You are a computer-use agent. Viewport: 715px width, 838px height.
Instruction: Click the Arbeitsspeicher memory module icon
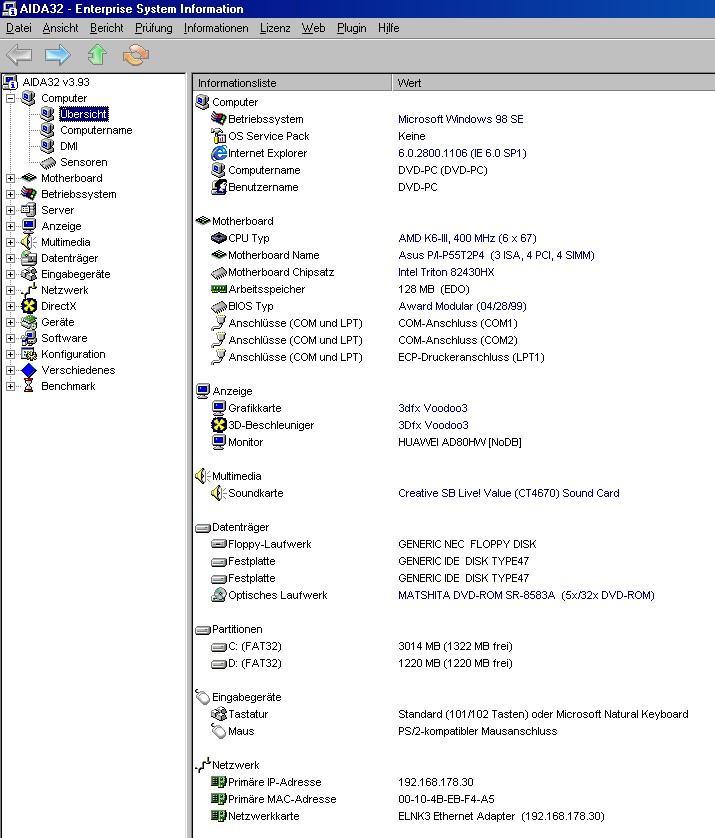(219, 289)
